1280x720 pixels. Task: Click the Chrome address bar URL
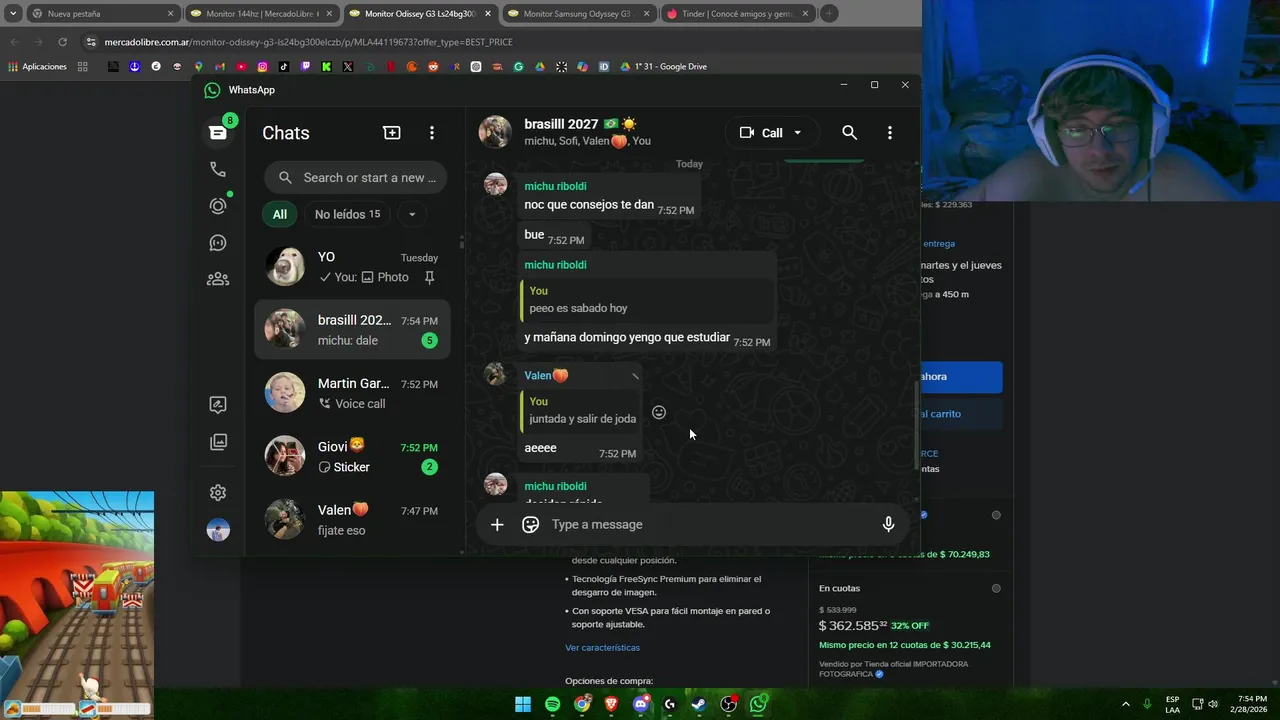pos(308,42)
